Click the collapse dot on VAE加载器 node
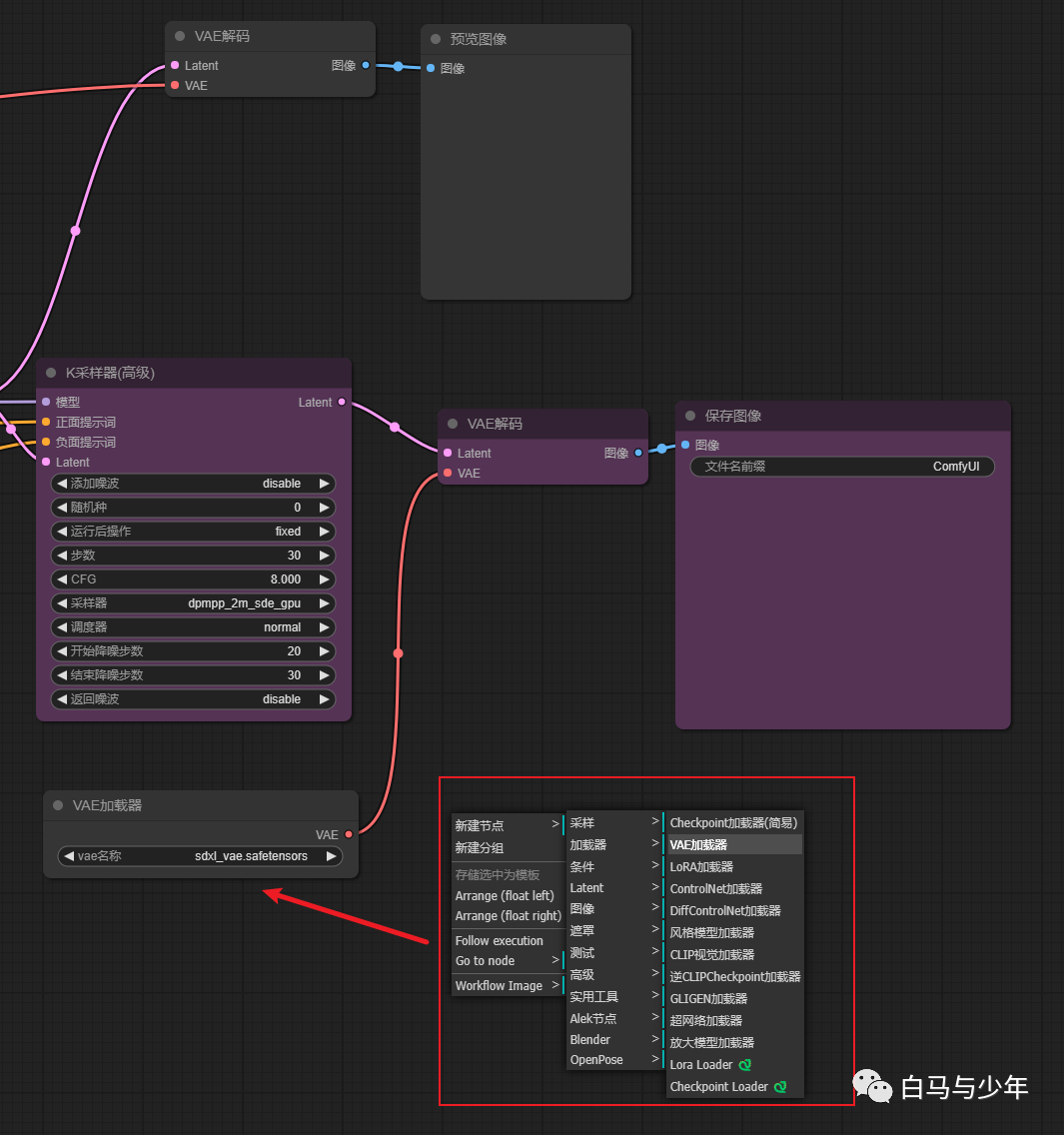Image resolution: width=1064 pixels, height=1135 pixels. click(59, 805)
